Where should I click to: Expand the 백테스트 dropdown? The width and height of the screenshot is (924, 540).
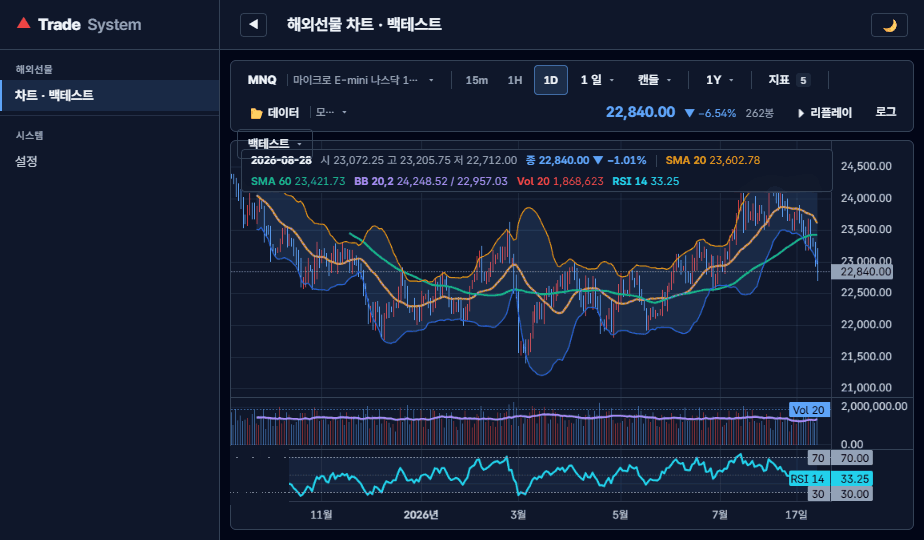(275, 144)
